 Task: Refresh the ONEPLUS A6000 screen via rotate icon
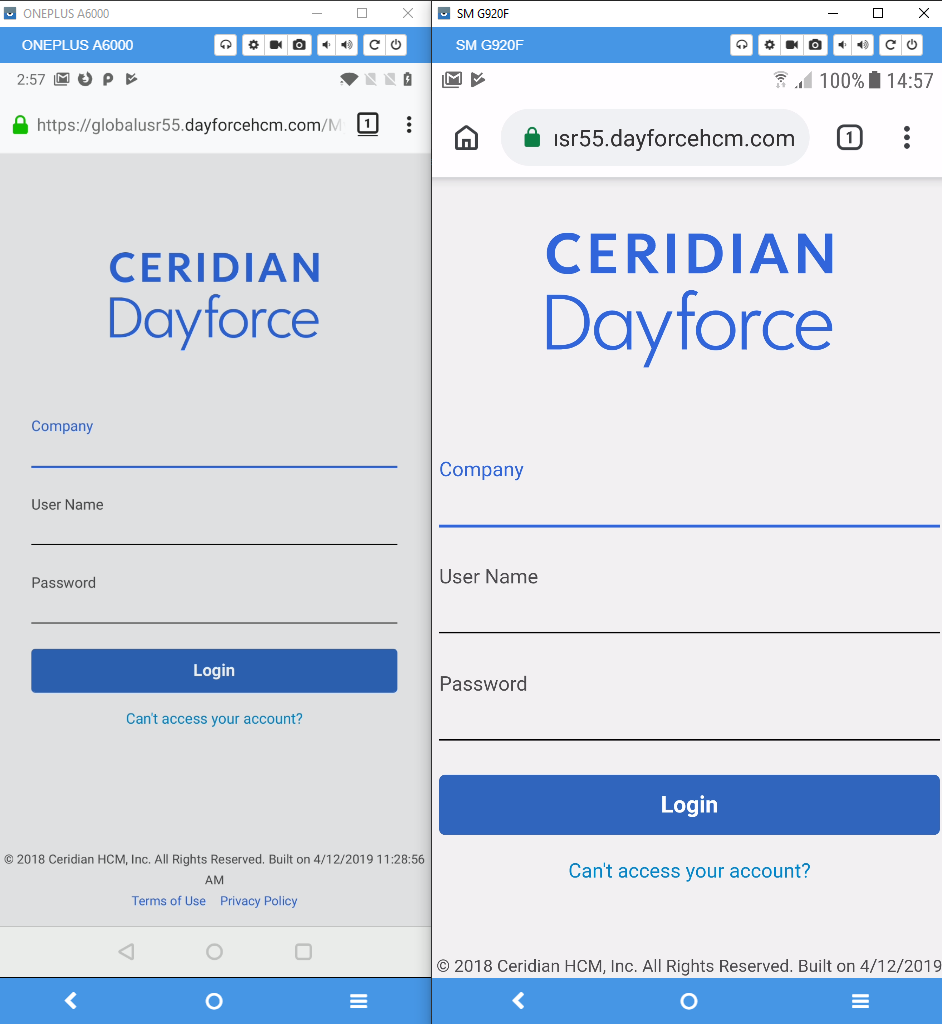373,45
